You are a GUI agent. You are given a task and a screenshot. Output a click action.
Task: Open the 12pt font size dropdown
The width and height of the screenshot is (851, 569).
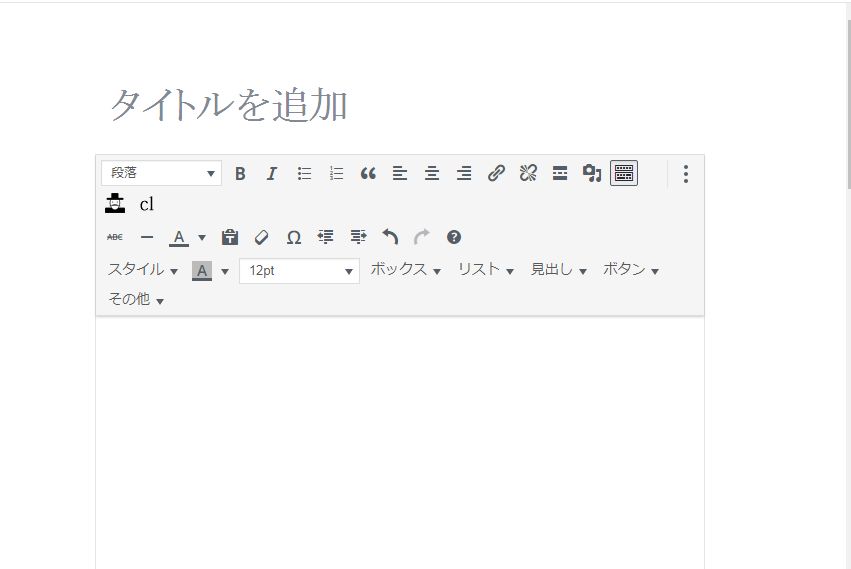(300, 270)
